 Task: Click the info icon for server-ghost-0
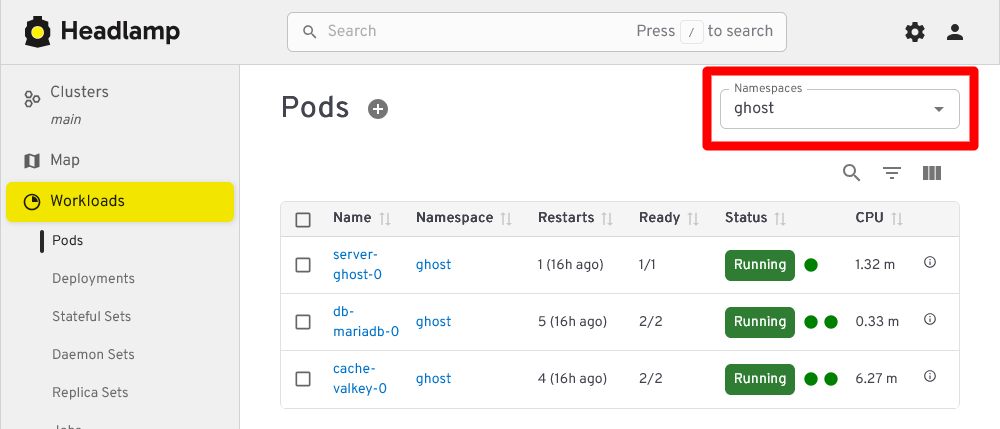coord(930,262)
